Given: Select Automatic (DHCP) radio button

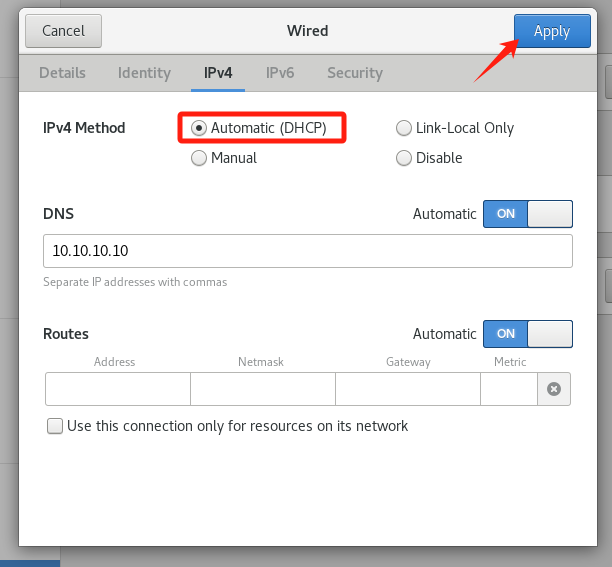Looking at the screenshot, I should (x=199, y=128).
